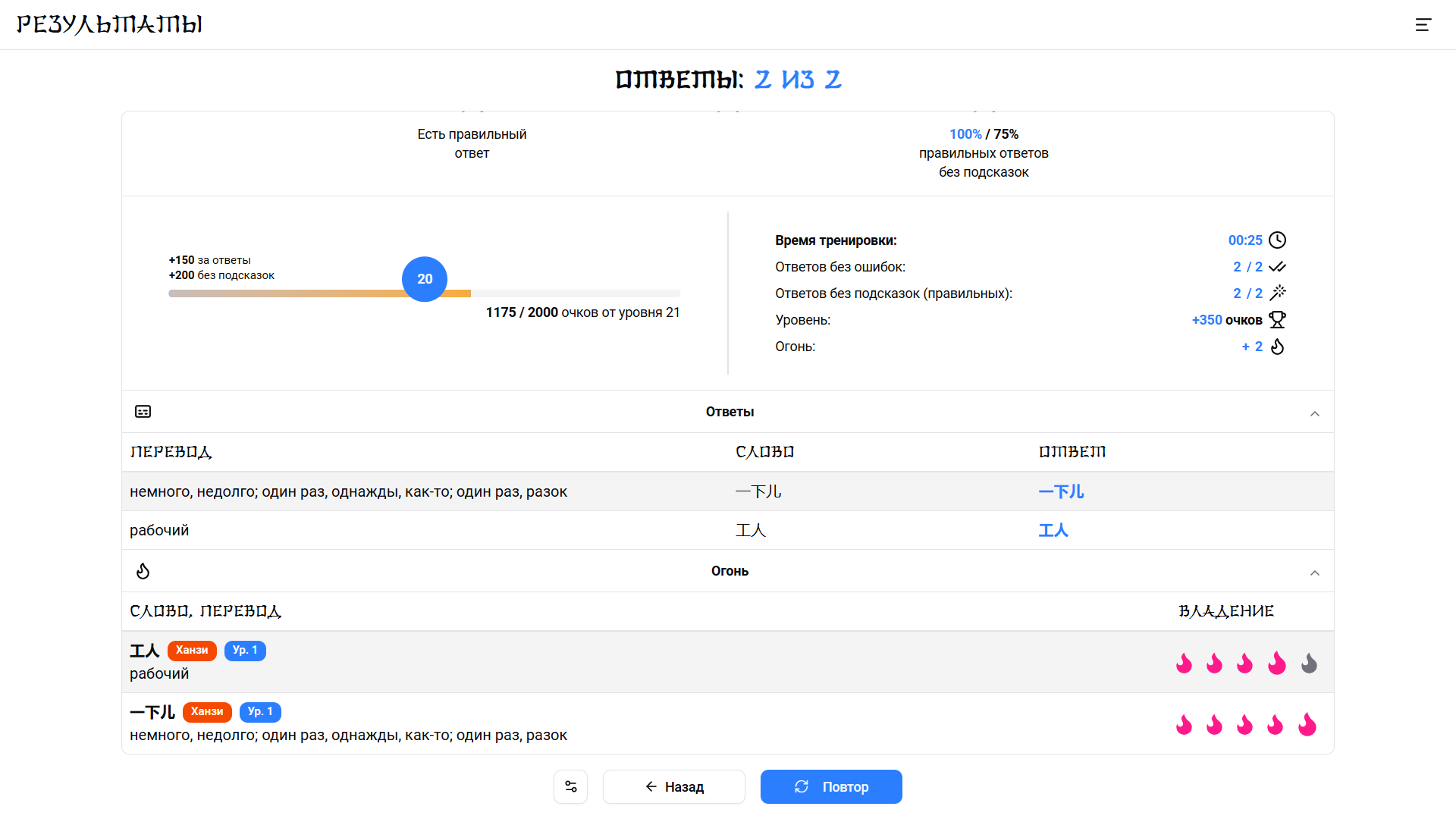Select the Ханзи badge next to 一下儿
The height and width of the screenshot is (819, 1456).
[x=207, y=712]
